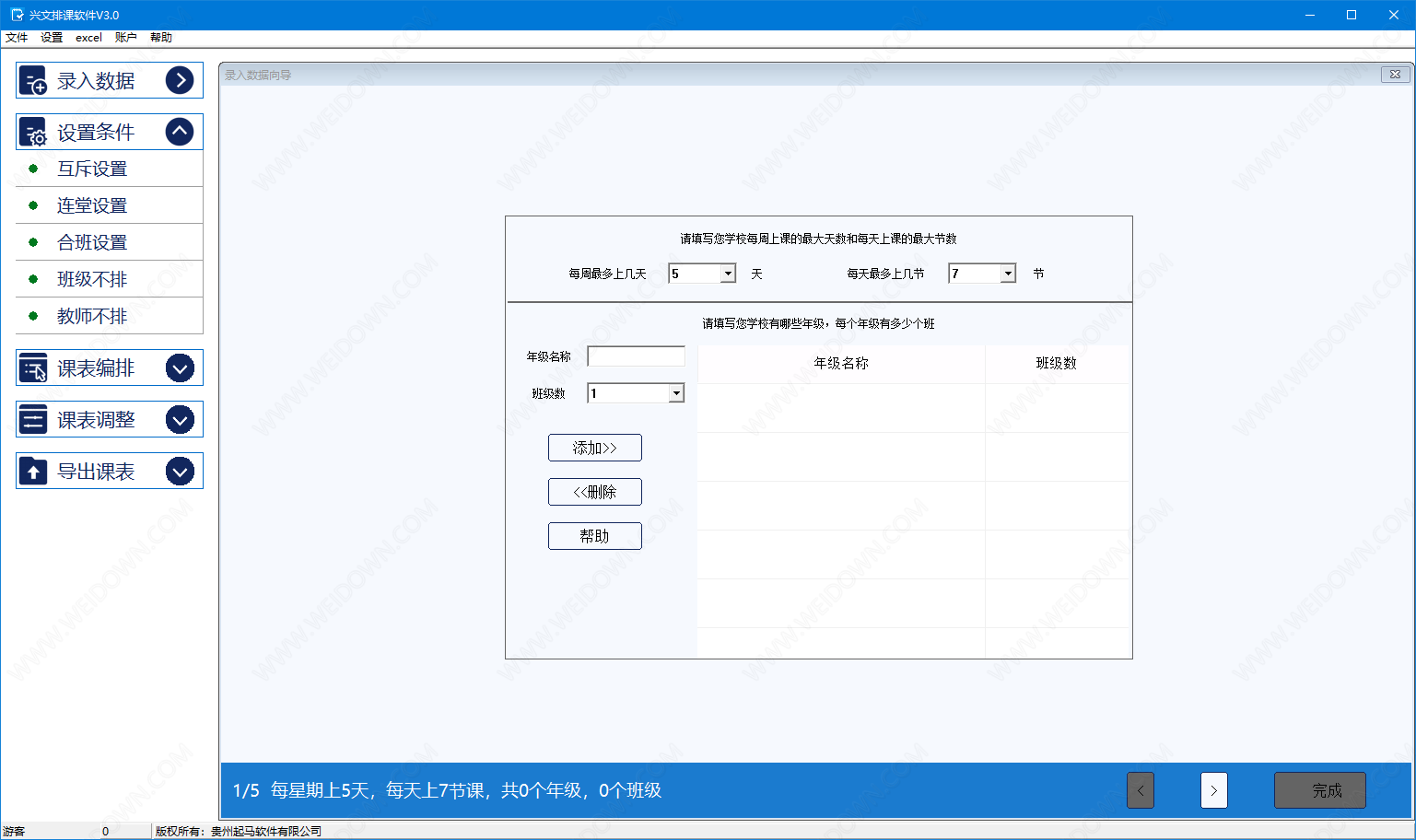Click the 课表编排 schedule icon
Screen dimensions: 1416x840
tap(33, 368)
